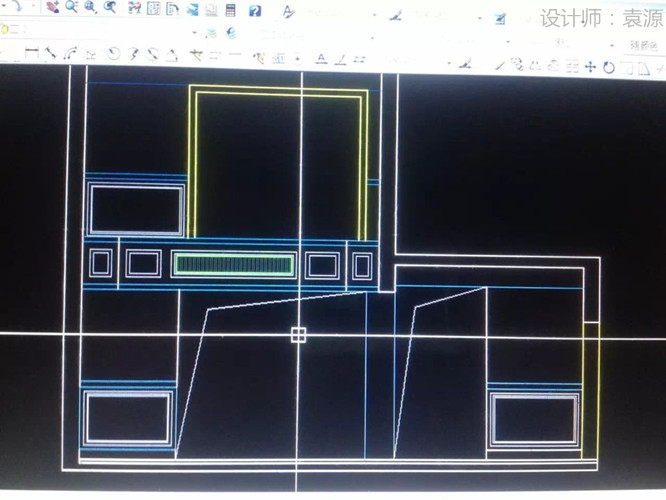The width and height of the screenshot is (666, 500).
Task: Open the QuickCalc calculator
Action: (231, 11)
